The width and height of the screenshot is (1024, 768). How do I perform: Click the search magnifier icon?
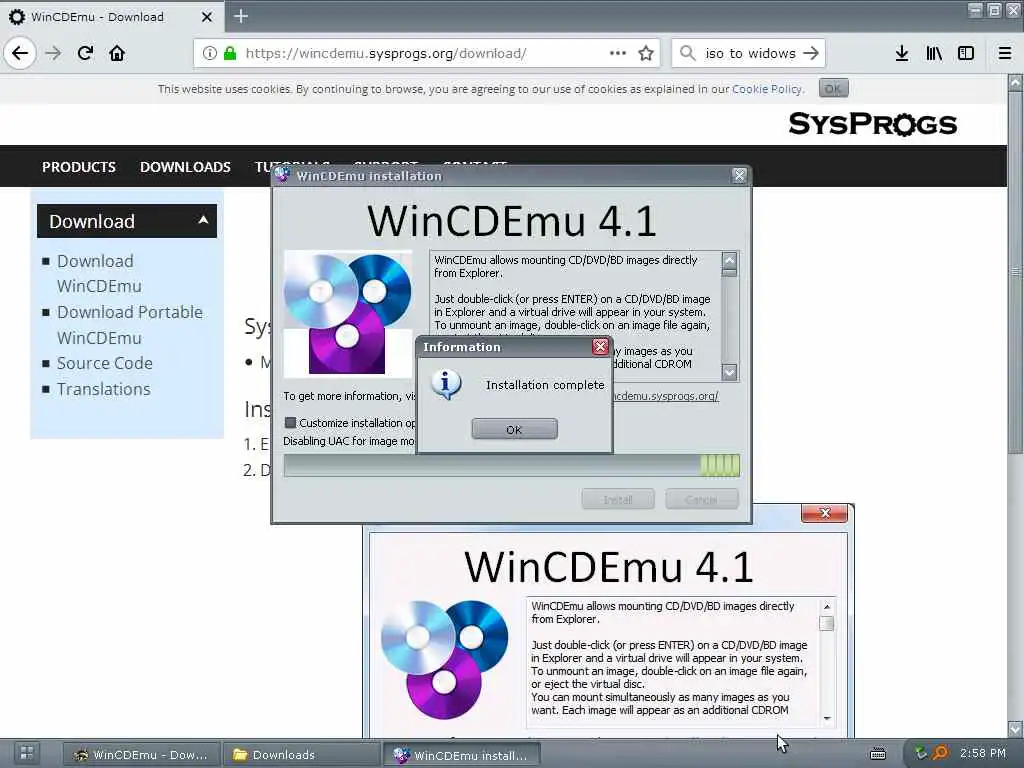(688, 53)
